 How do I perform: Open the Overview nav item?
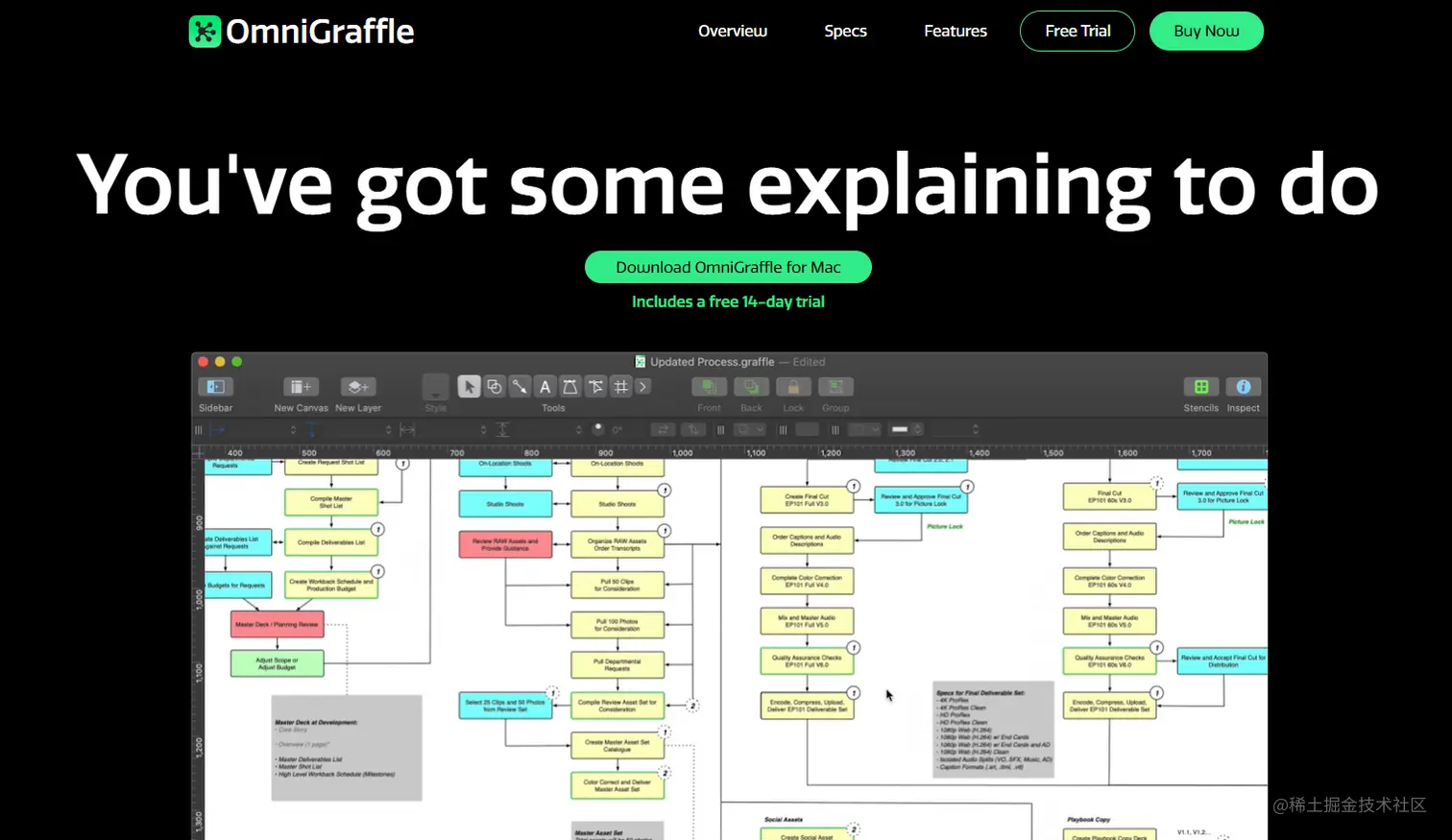tap(733, 31)
